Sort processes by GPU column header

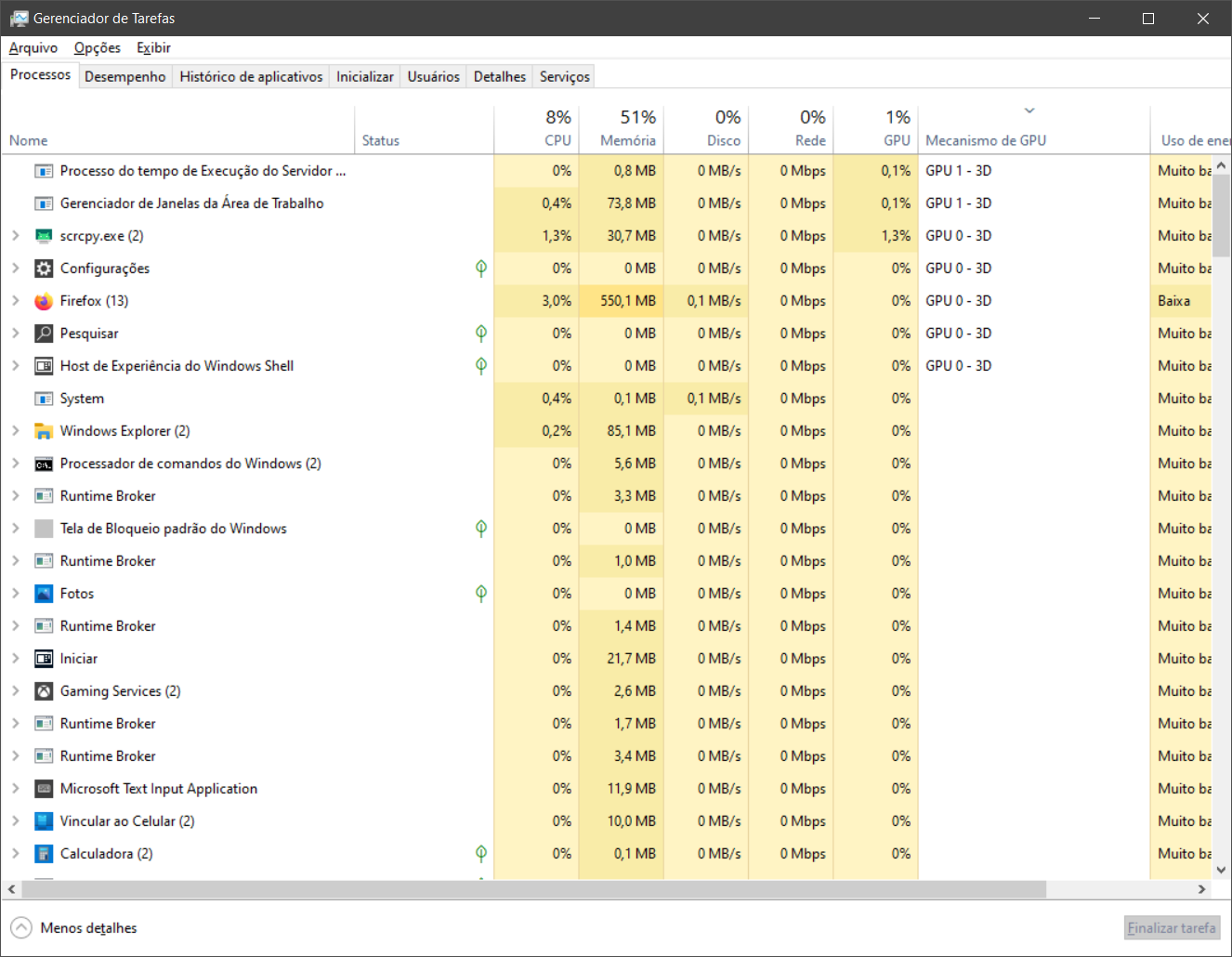(875, 129)
